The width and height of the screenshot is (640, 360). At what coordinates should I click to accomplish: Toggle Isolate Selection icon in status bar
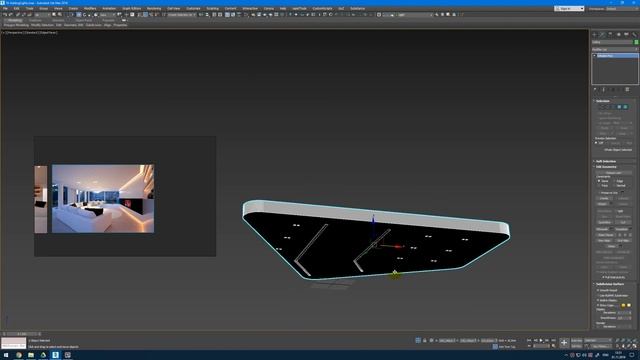click(418, 340)
